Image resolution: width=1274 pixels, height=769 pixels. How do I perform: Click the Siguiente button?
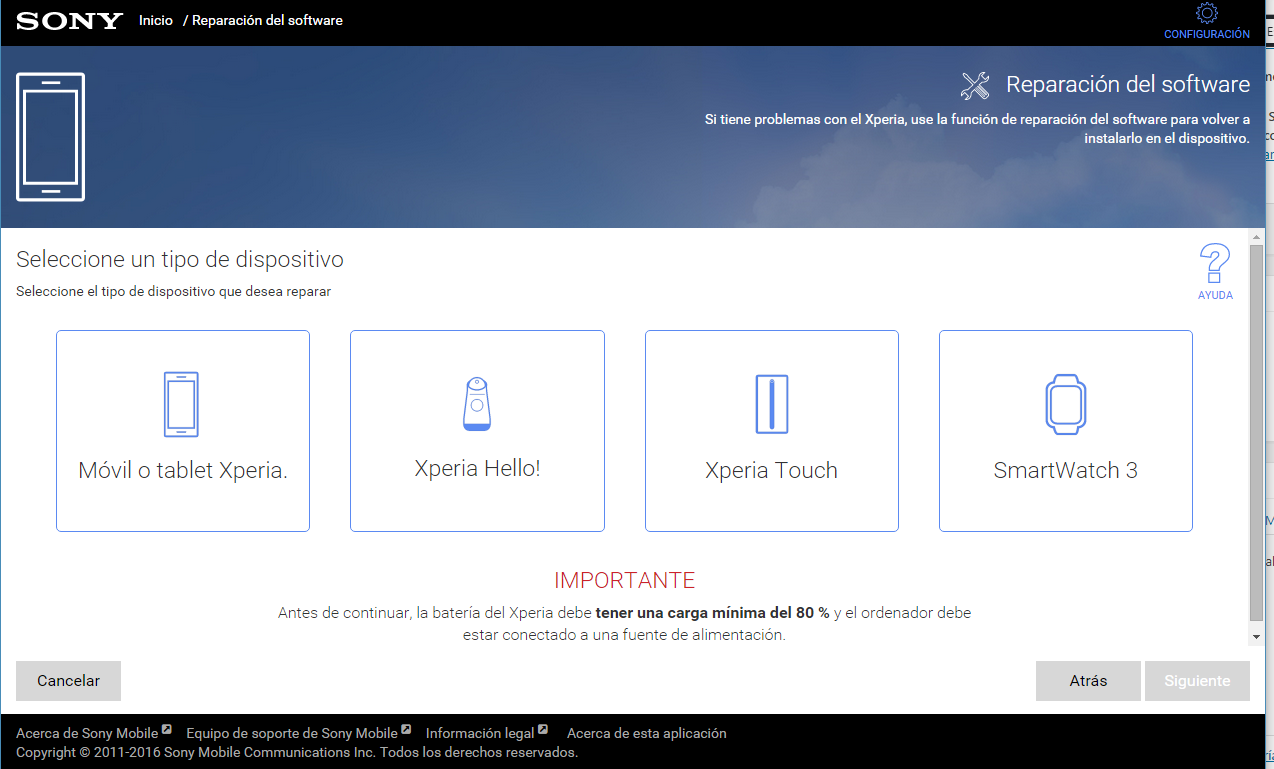(1196, 681)
